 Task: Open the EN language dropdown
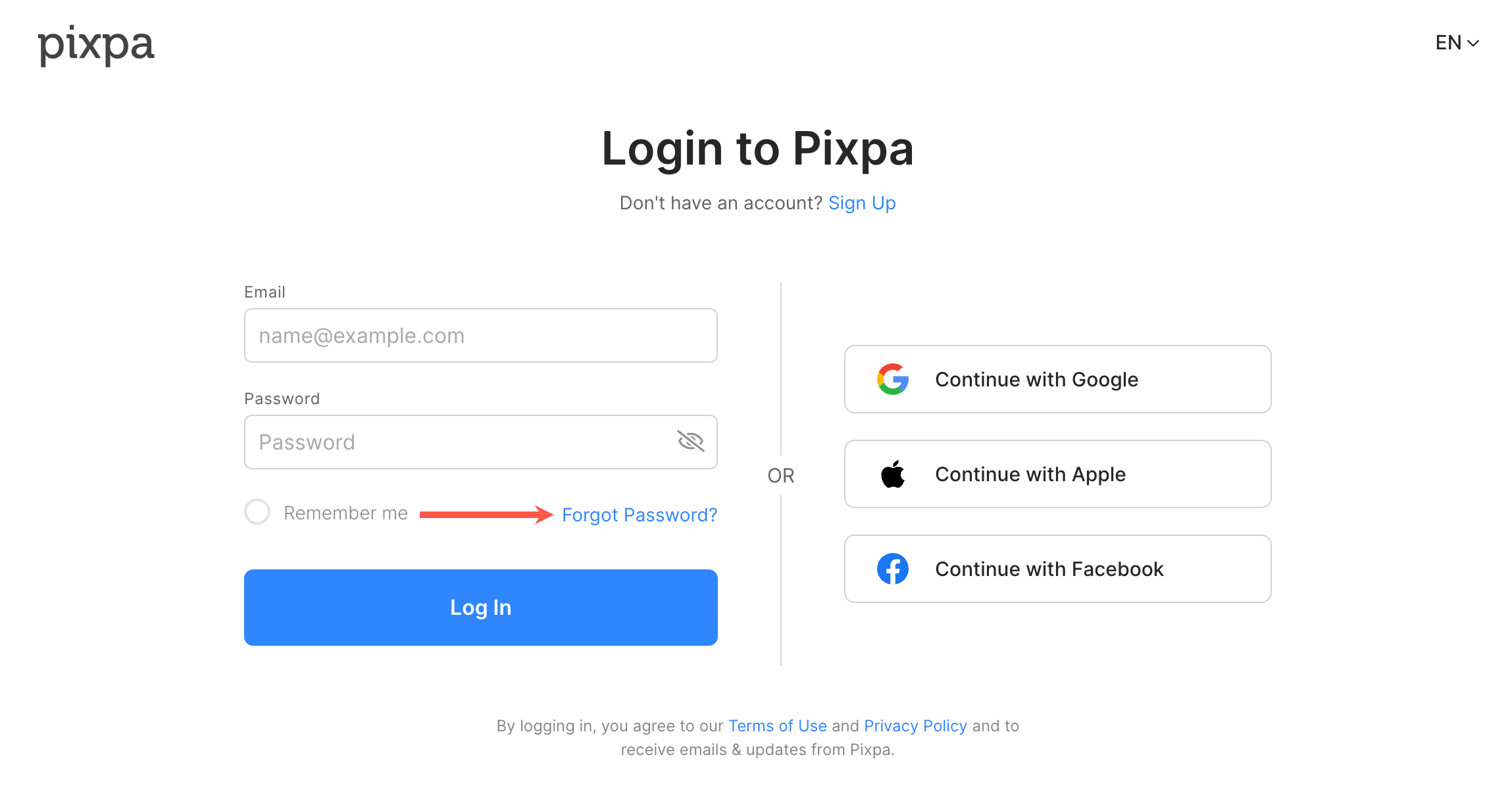tap(1448, 43)
